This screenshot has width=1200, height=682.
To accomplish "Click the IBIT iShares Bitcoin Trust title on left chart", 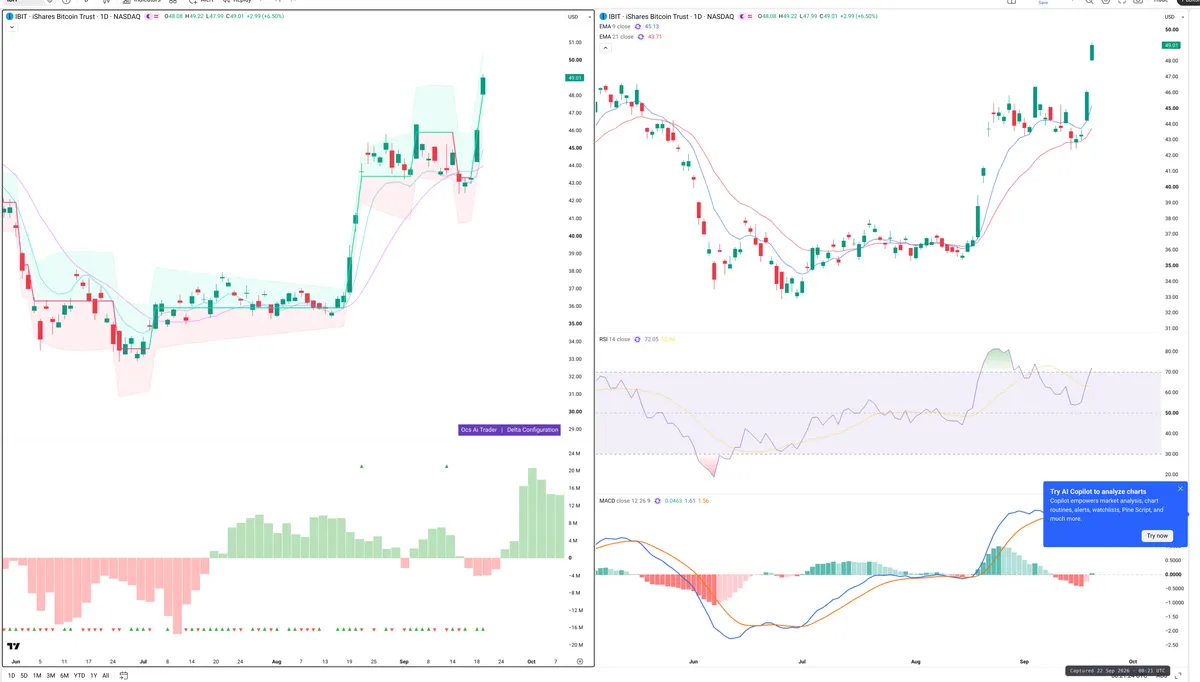I will pos(78,16).
